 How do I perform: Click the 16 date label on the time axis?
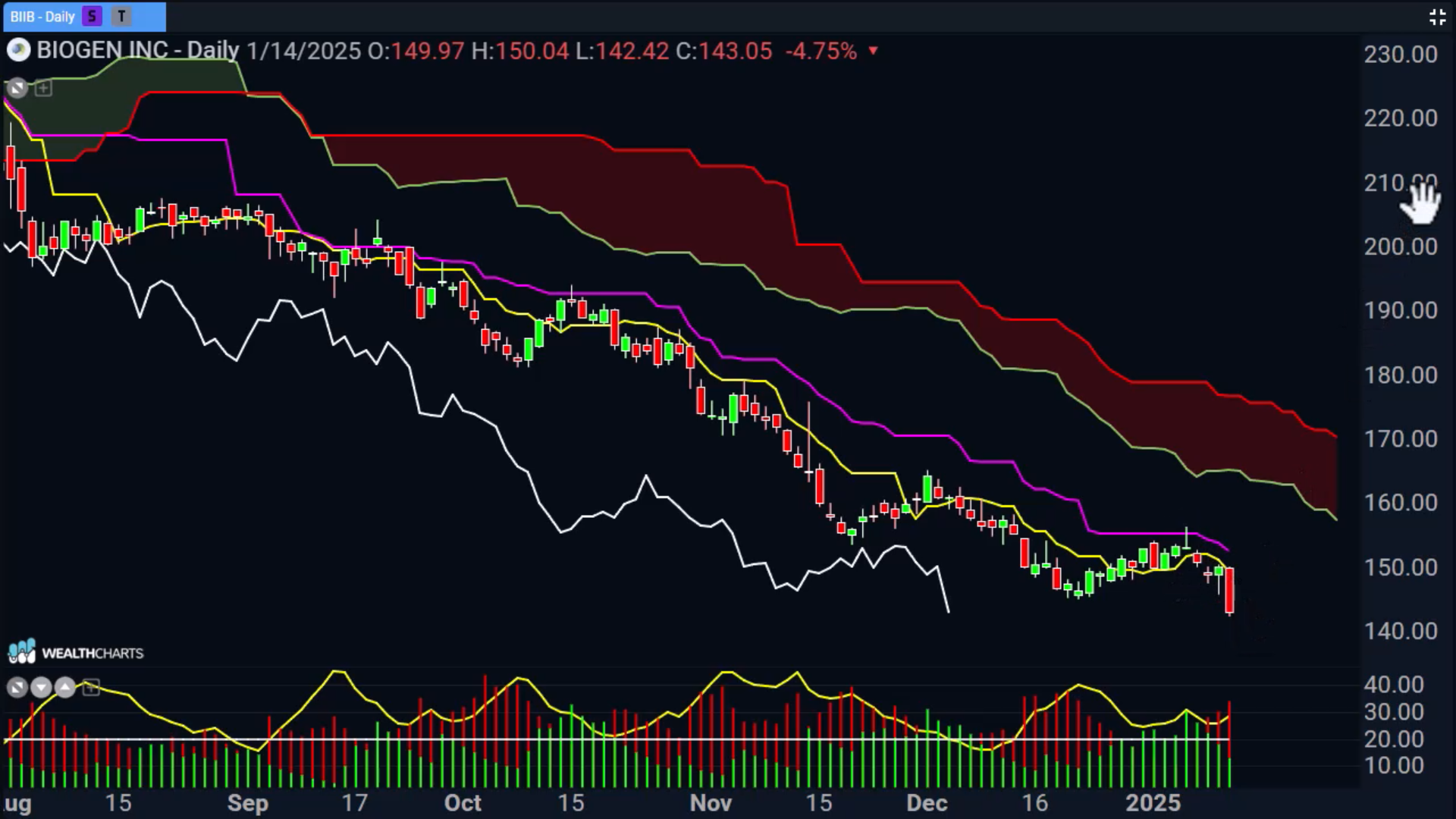coord(1034,803)
